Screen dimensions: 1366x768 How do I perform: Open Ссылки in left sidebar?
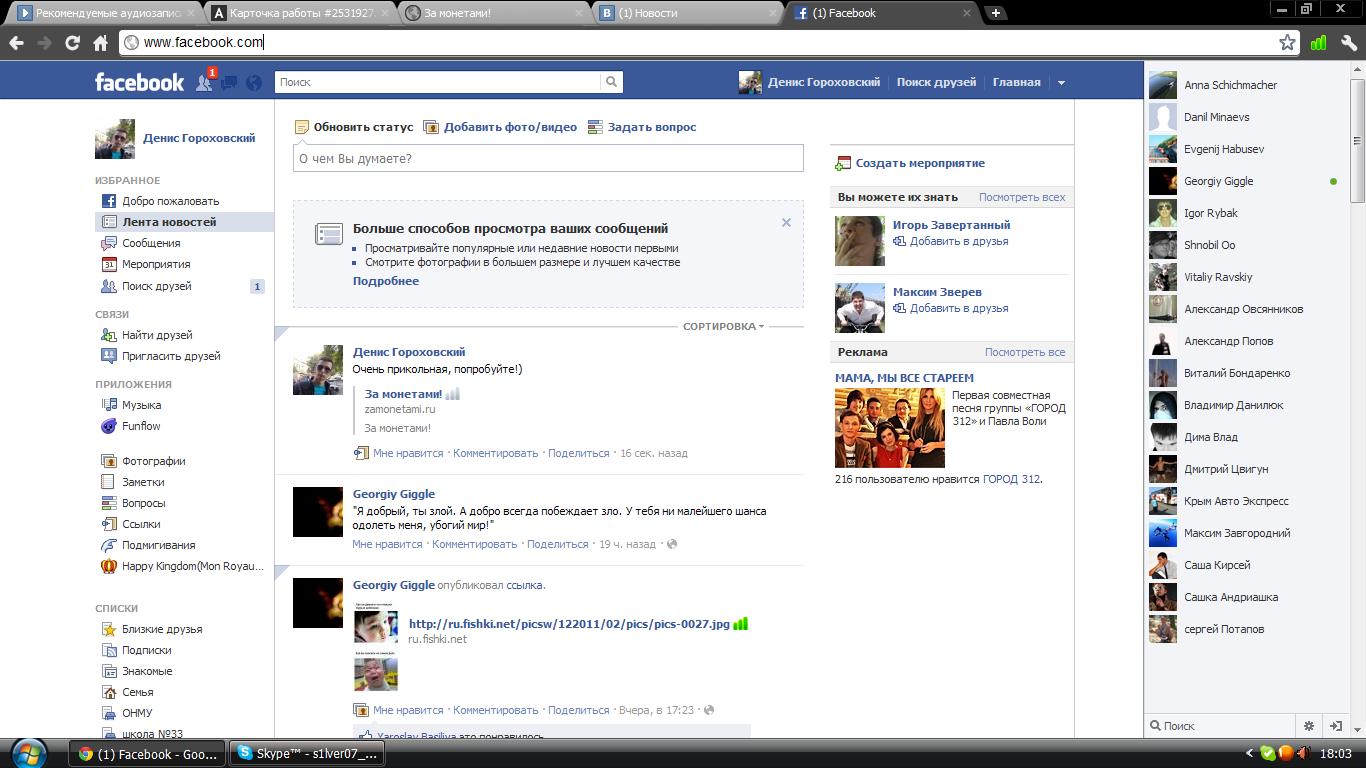click(x=130, y=524)
